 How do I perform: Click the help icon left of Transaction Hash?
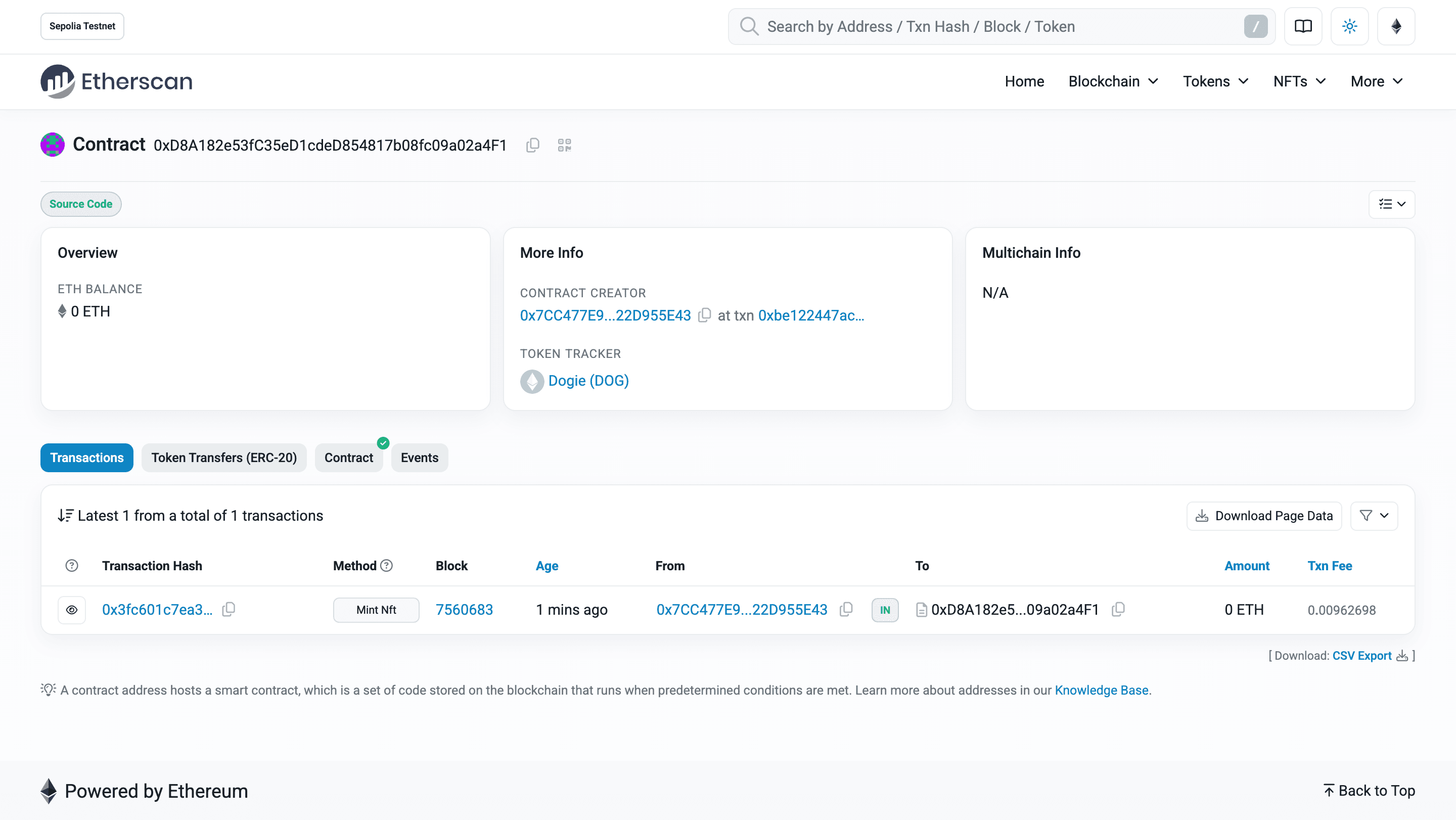pyautogui.click(x=72, y=566)
